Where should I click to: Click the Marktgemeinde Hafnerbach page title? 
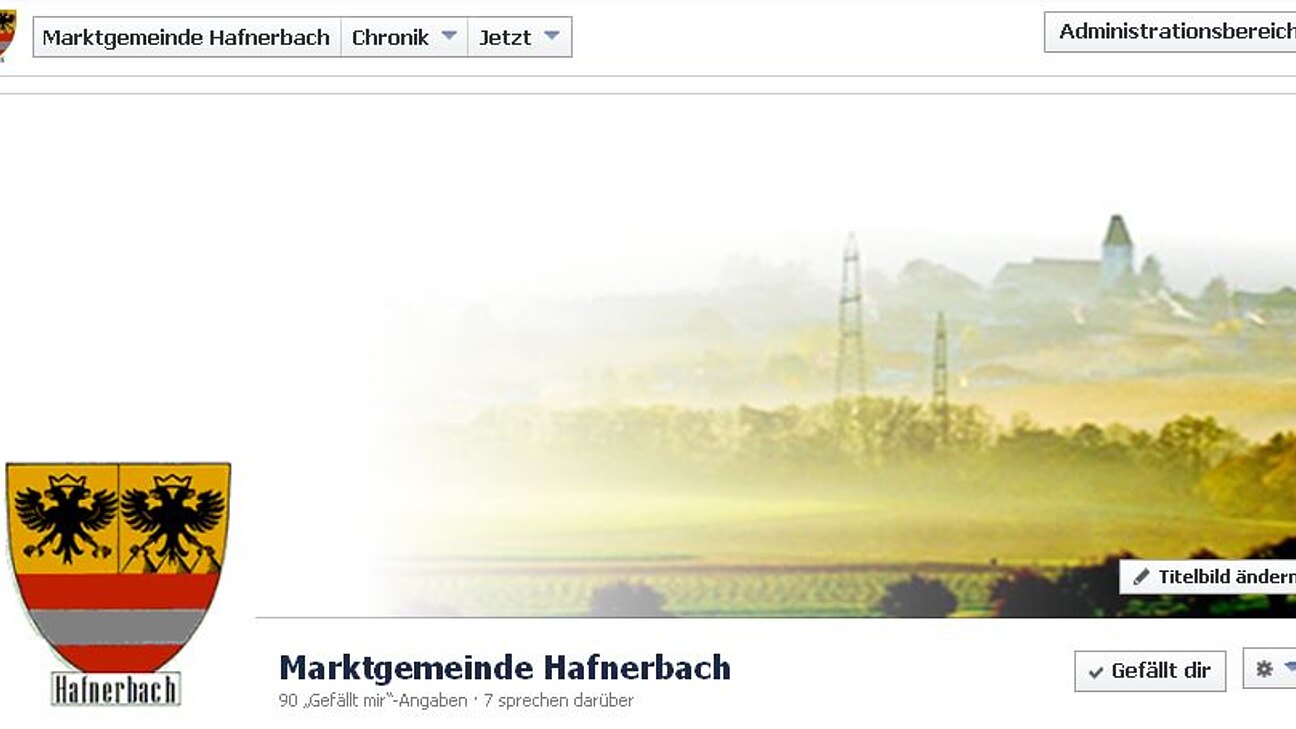coord(504,667)
